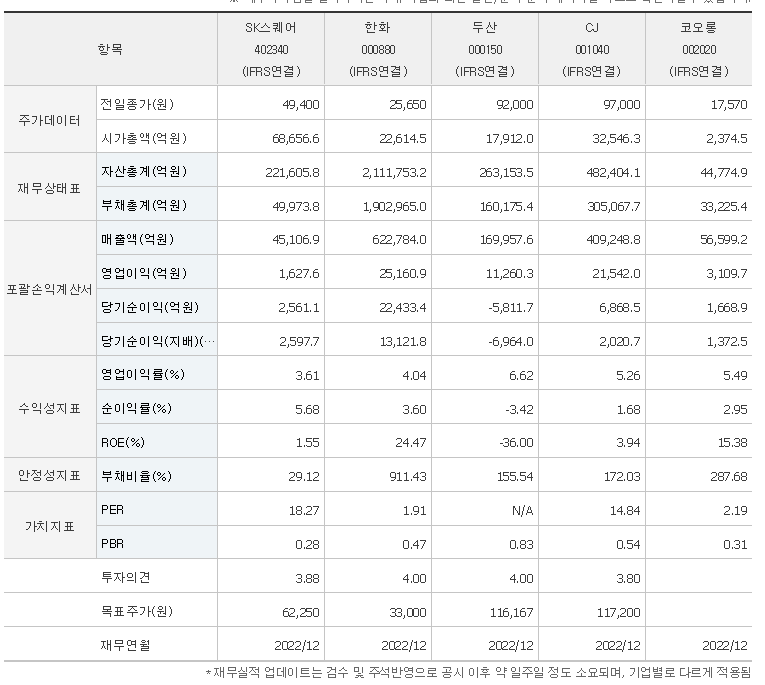Viewport: 765px width, 685px height.
Task: Click the 목표주가(원) row label
Action: point(137,611)
